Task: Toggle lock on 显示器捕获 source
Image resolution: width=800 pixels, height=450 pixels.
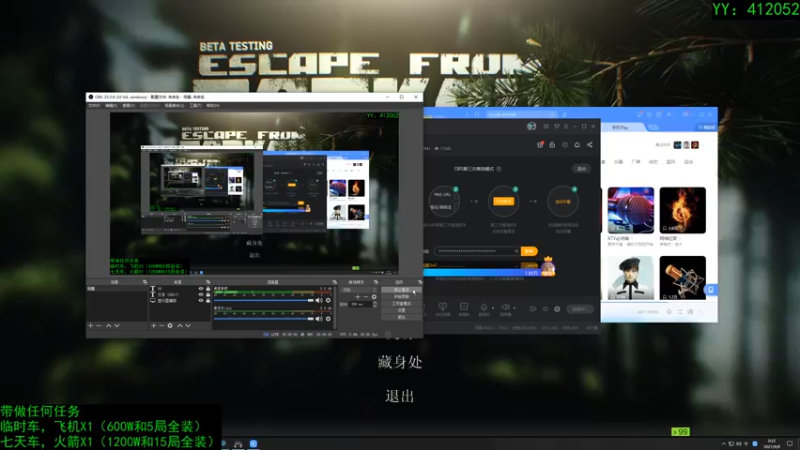Action: coord(208,301)
